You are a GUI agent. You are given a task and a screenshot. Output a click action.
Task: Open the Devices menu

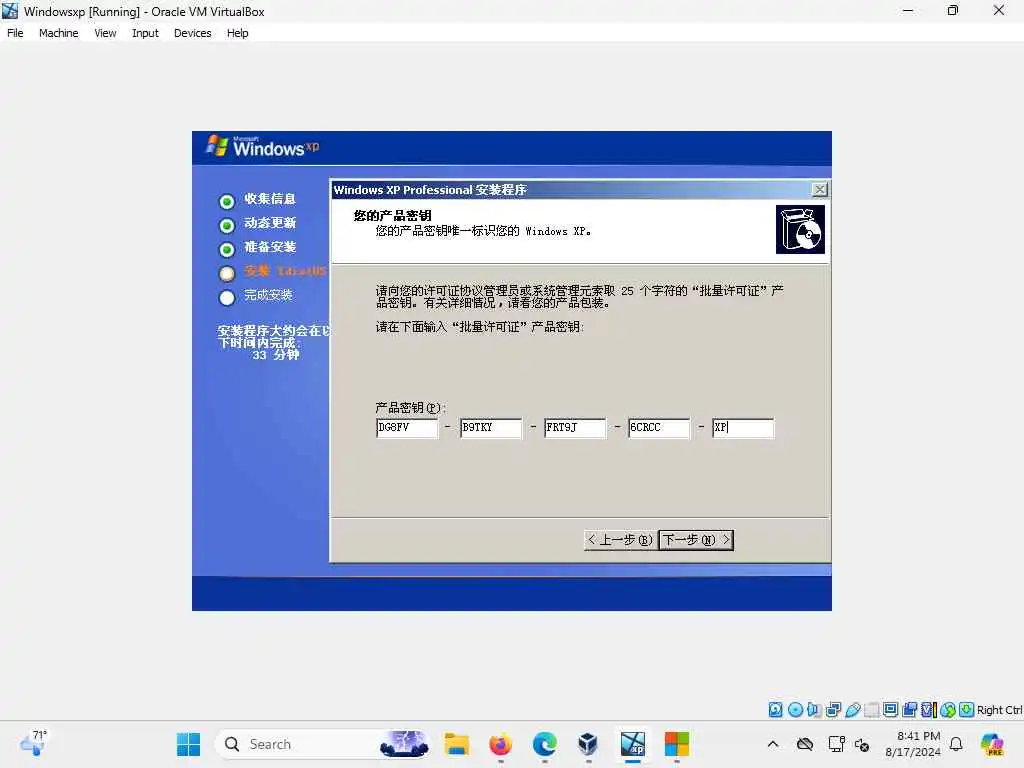pyautogui.click(x=193, y=33)
